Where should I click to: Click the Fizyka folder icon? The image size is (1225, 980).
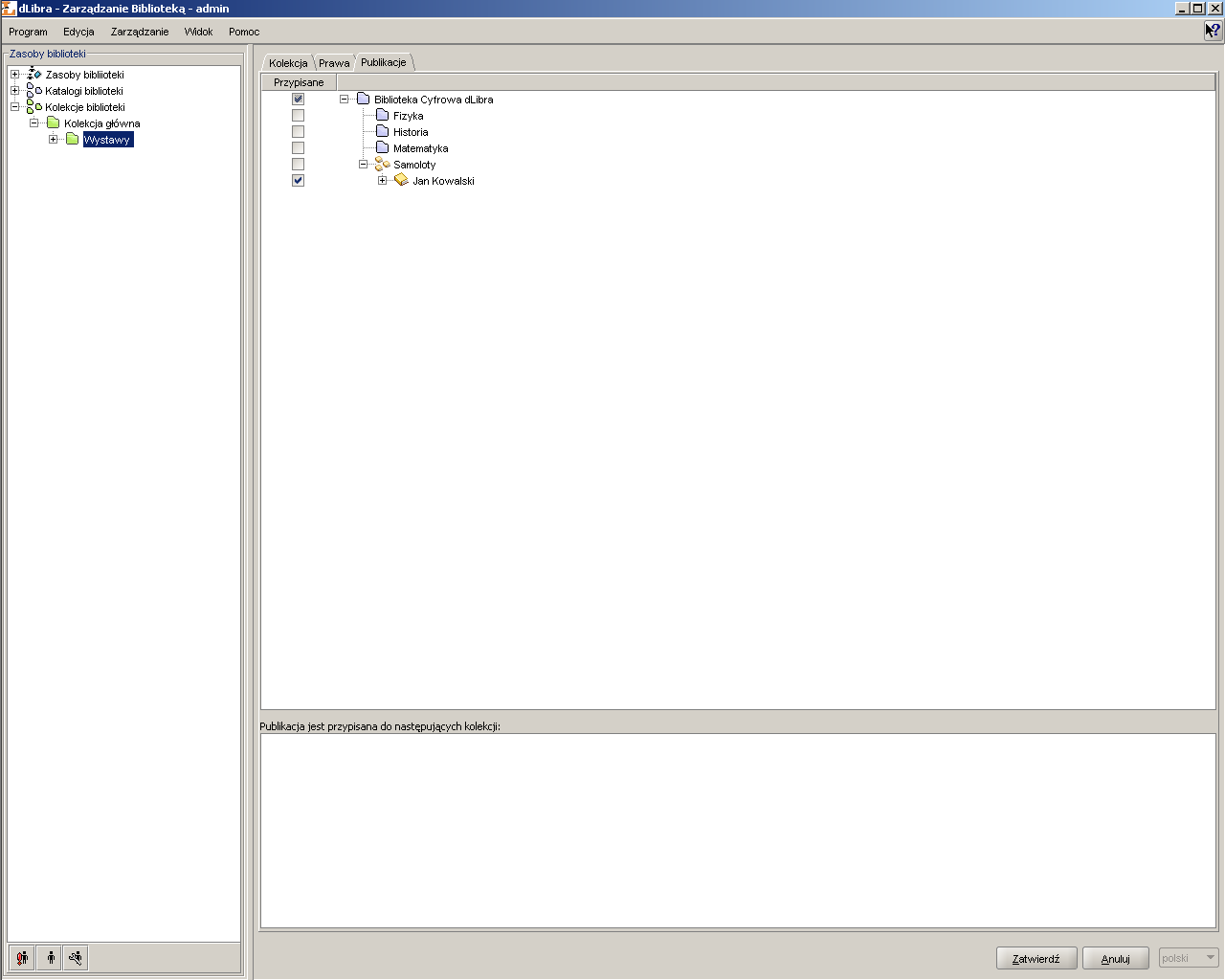click(x=382, y=116)
